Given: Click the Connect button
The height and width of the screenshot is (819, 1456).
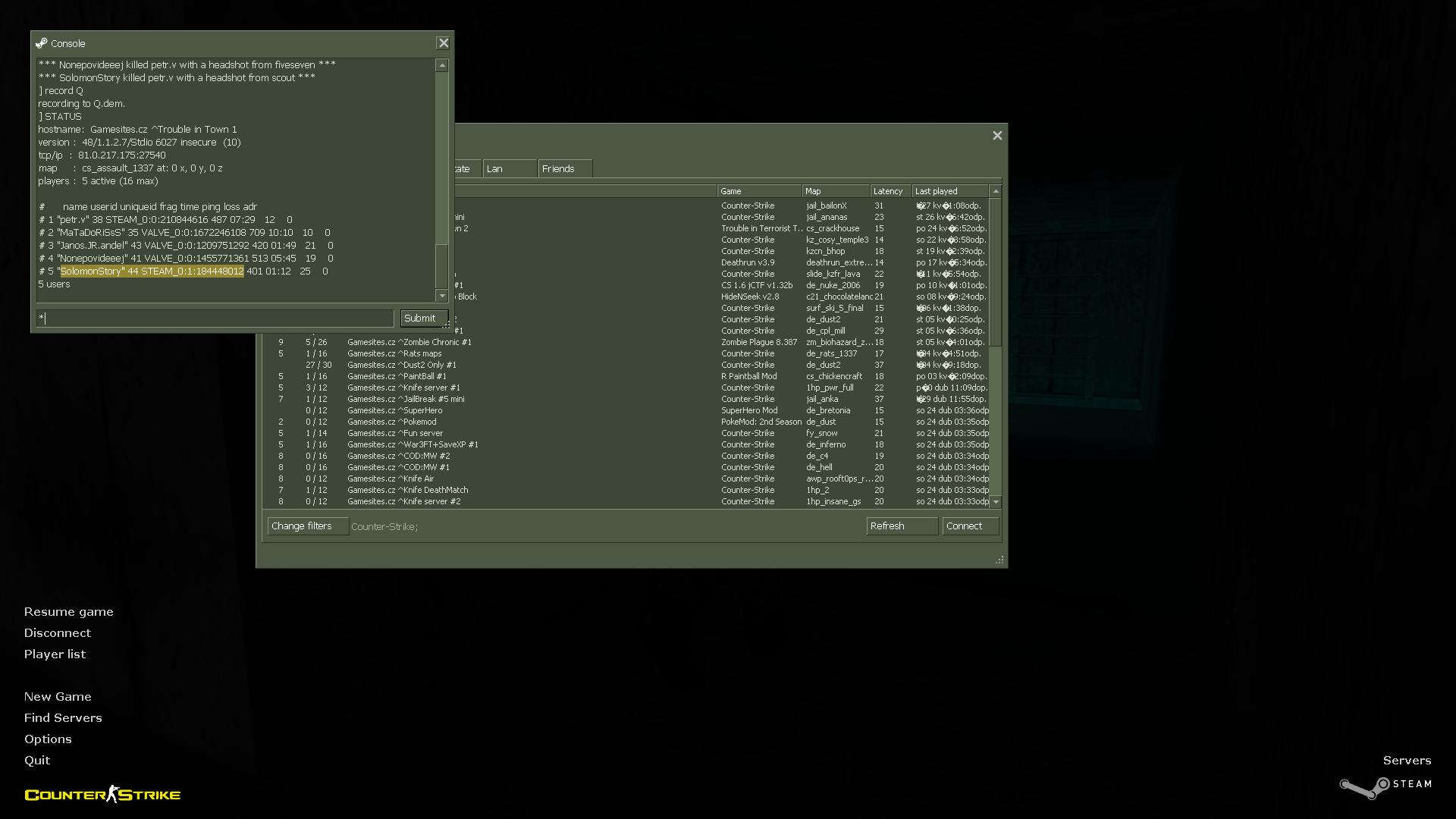Looking at the screenshot, I should (970, 526).
